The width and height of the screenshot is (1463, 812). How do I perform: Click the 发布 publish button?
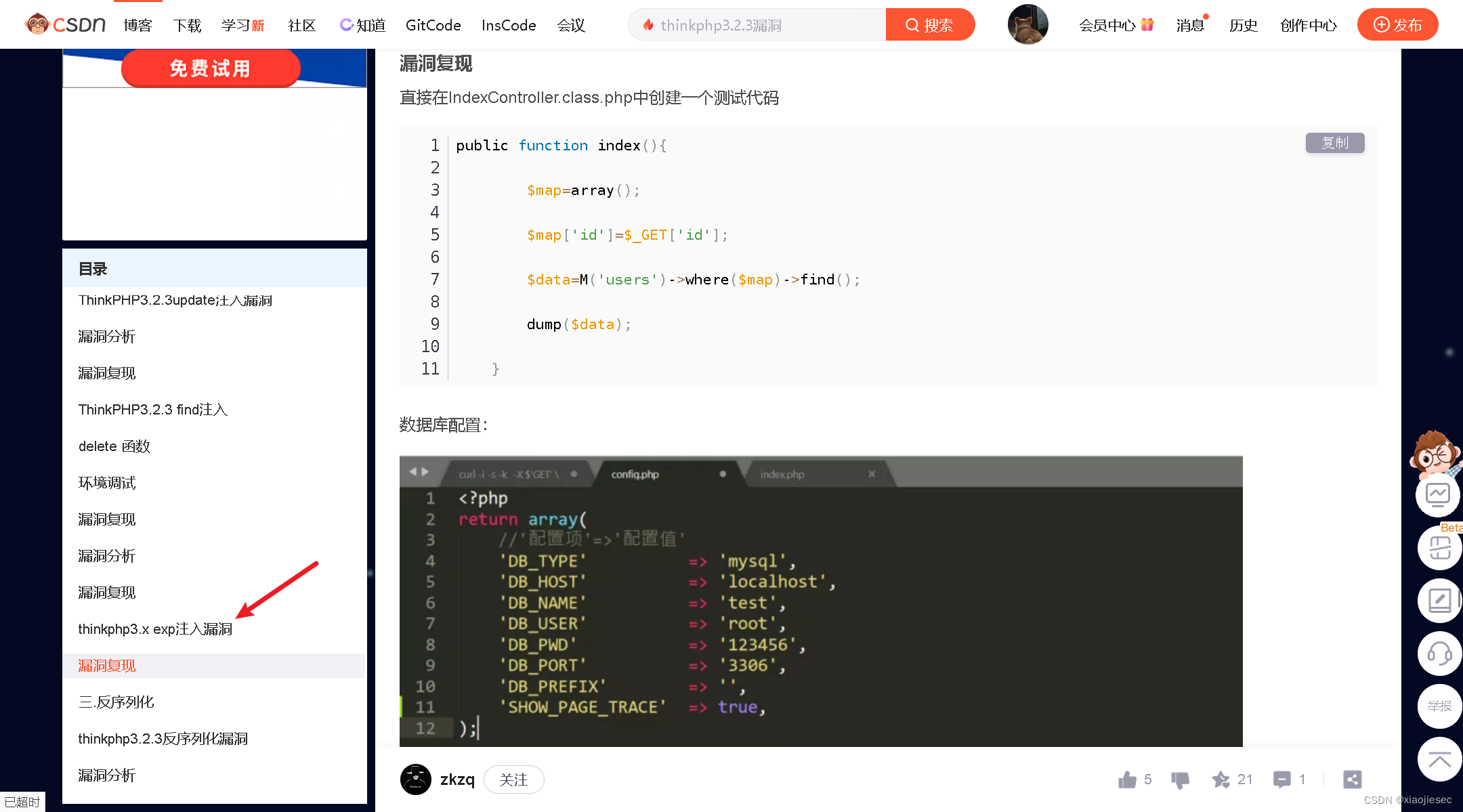tap(1397, 25)
